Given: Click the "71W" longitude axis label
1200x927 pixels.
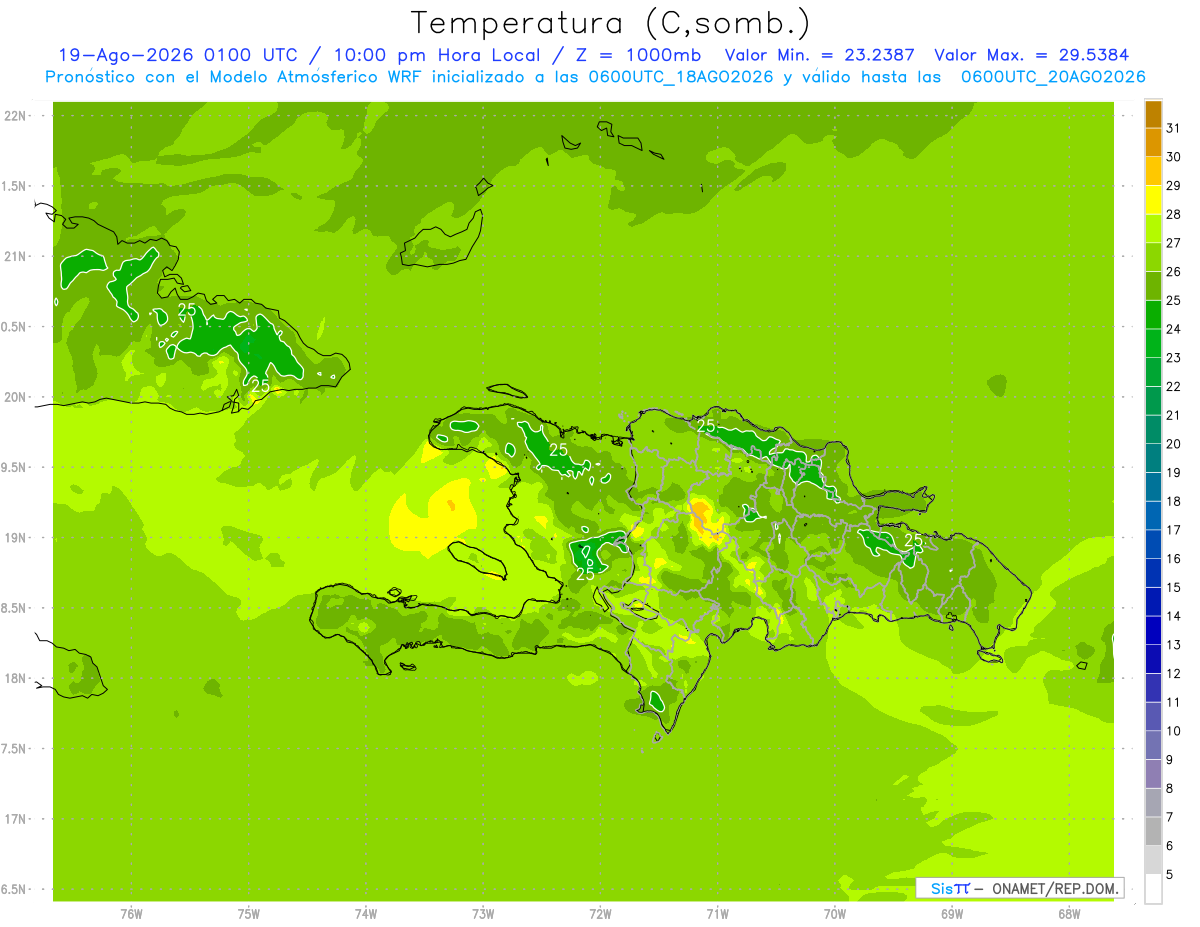Looking at the screenshot, I should pos(718,914).
